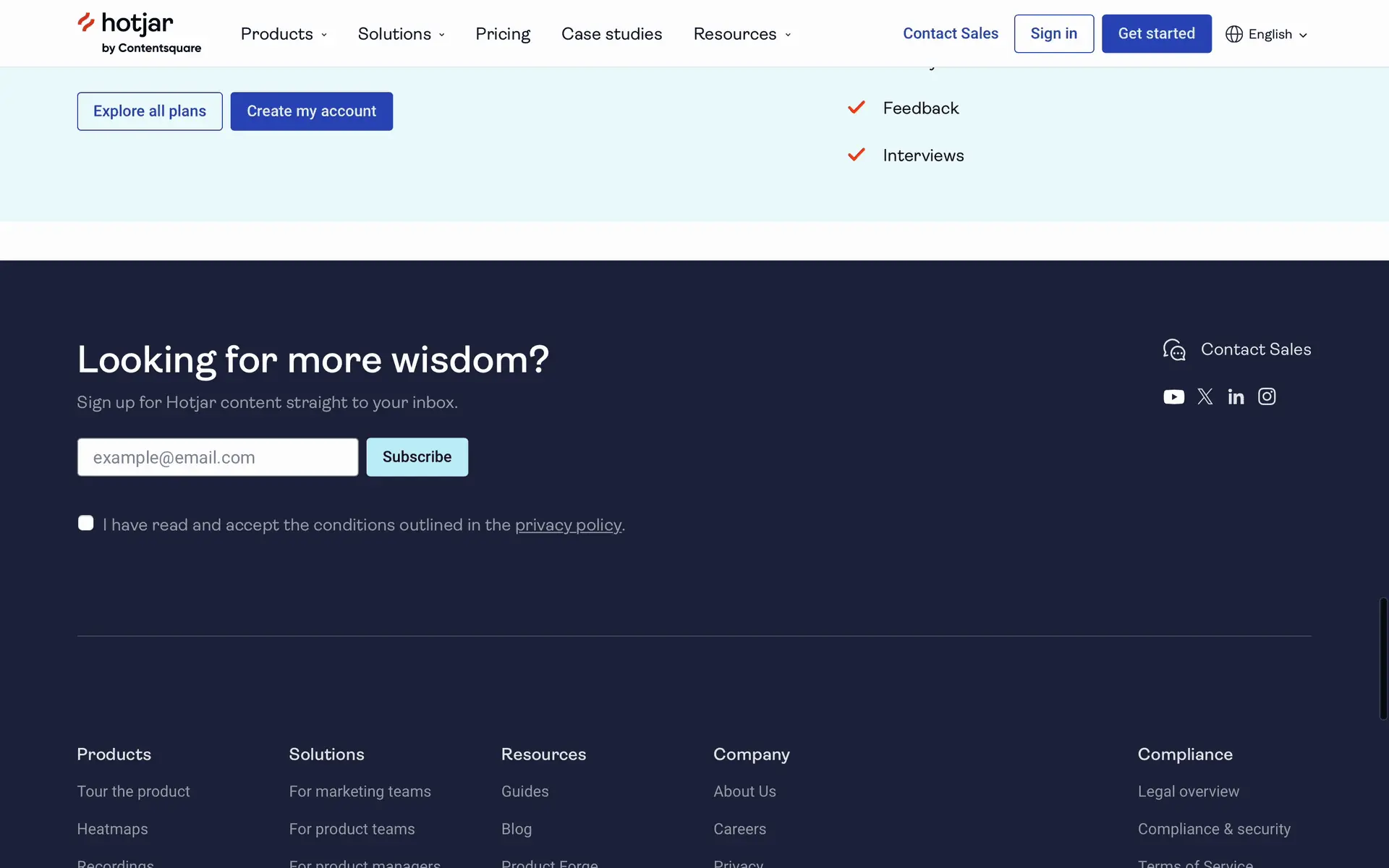Open Hotjar's X (Twitter) profile icon
The height and width of the screenshot is (868, 1389).
click(x=1205, y=397)
